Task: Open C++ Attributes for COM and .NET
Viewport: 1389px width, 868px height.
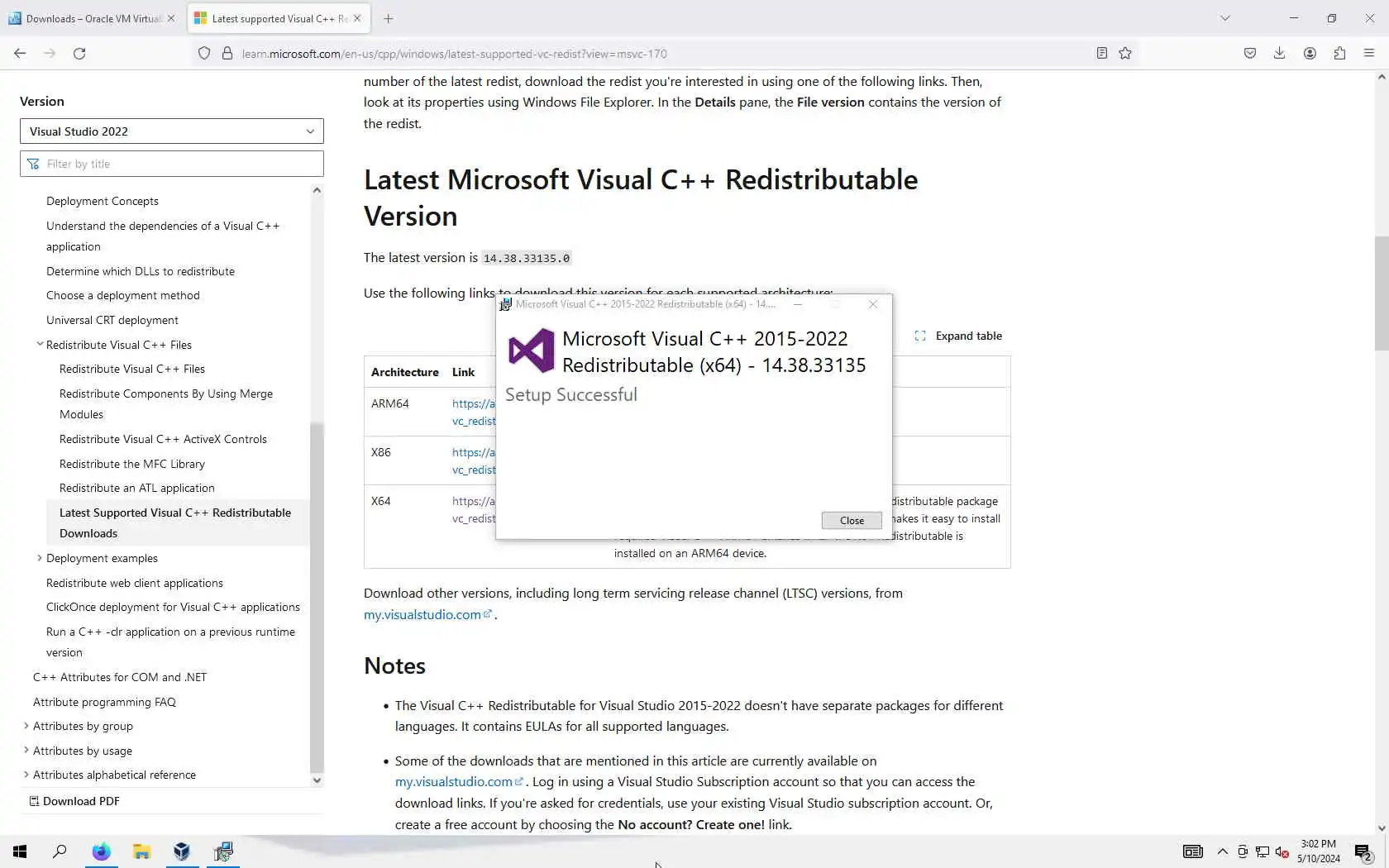Action: 120,677
